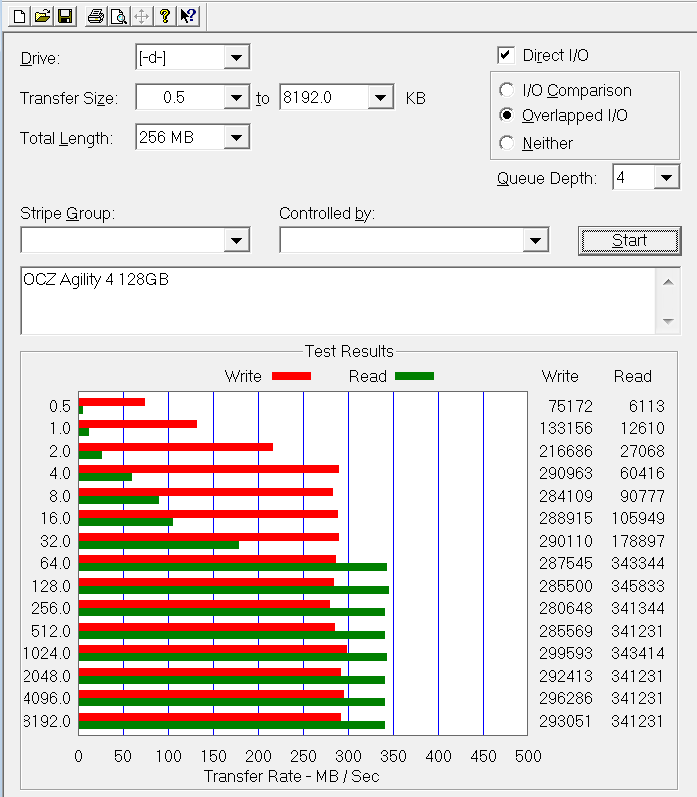The width and height of the screenshot is (697, 797).
Task: Click read value 345833
Action: [638, 586]
